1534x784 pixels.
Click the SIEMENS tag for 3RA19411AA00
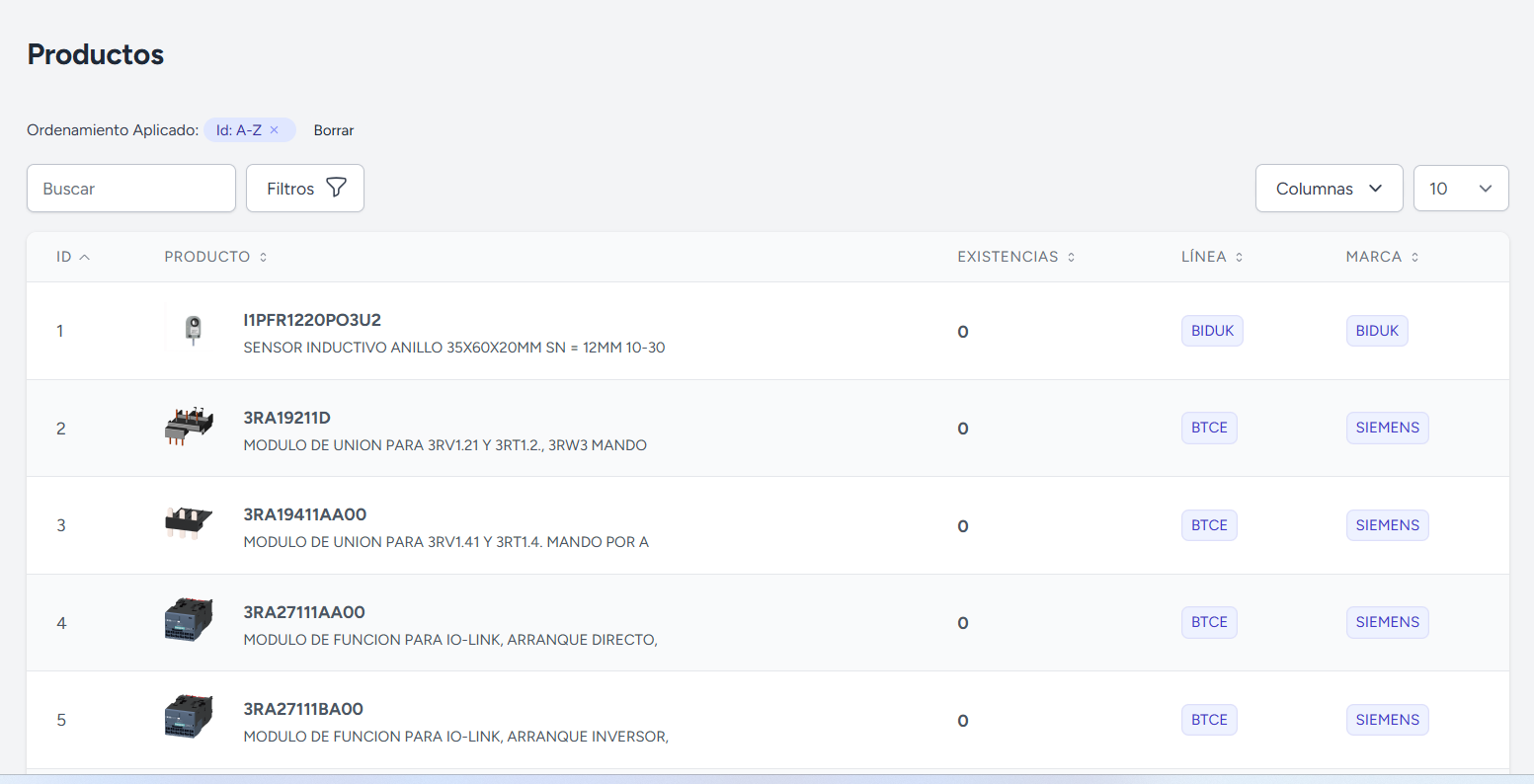(x=1387, y=525)
